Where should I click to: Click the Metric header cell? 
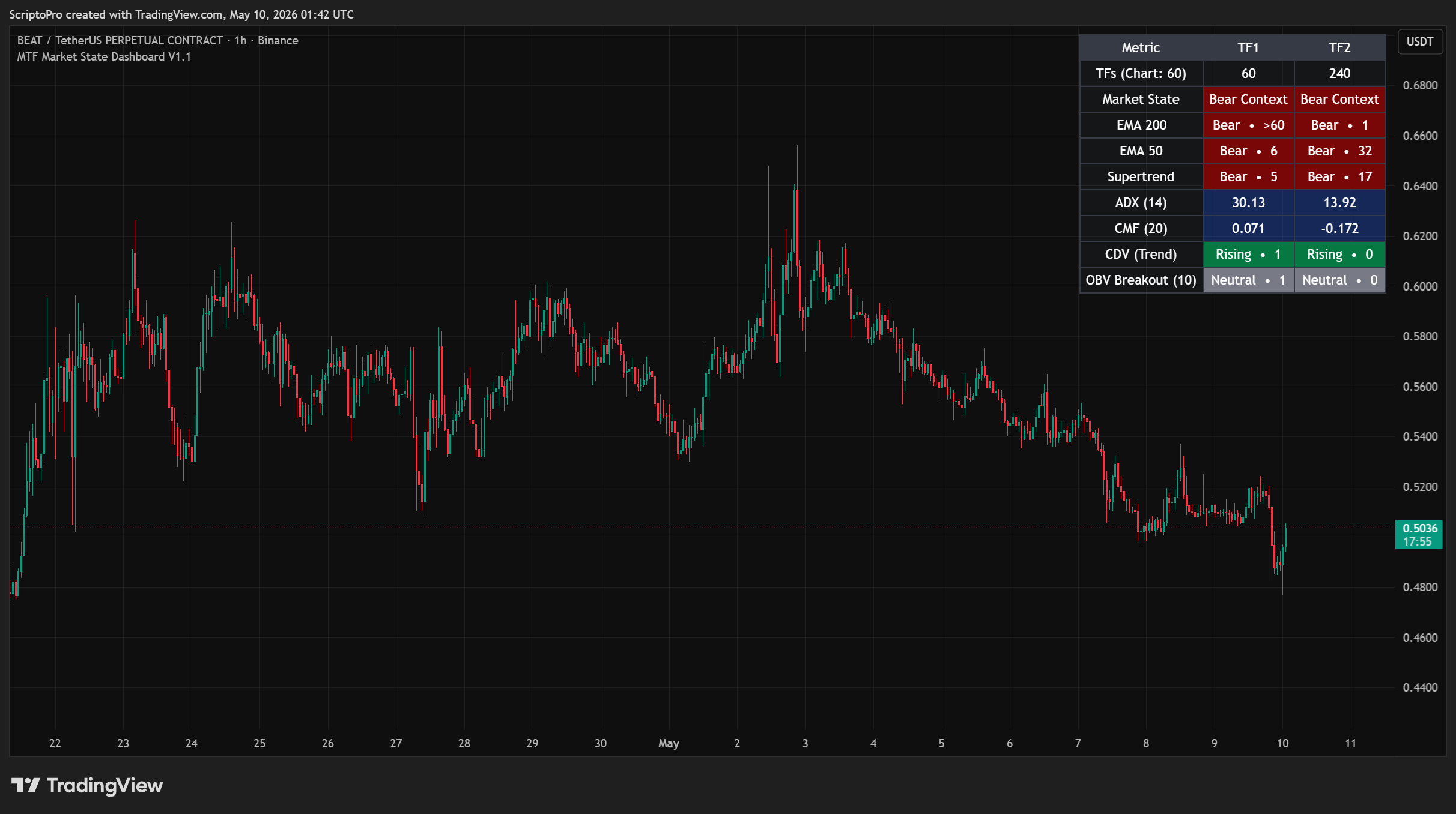click(x=1141, y=47)
